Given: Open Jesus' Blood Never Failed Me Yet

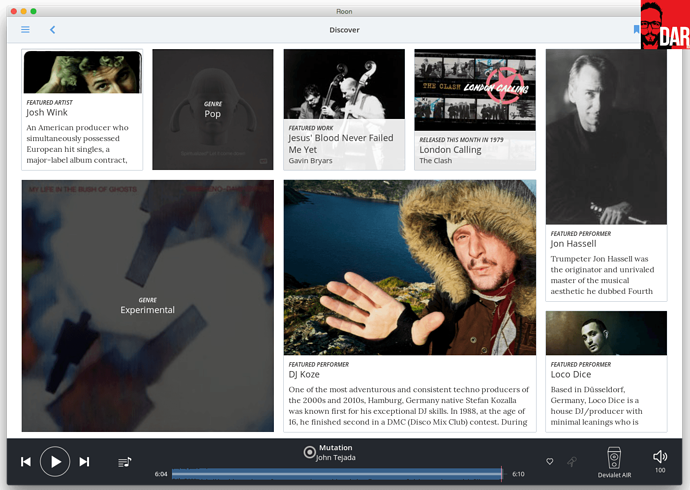Looking at the screenshot, I should tap(344, 110).
